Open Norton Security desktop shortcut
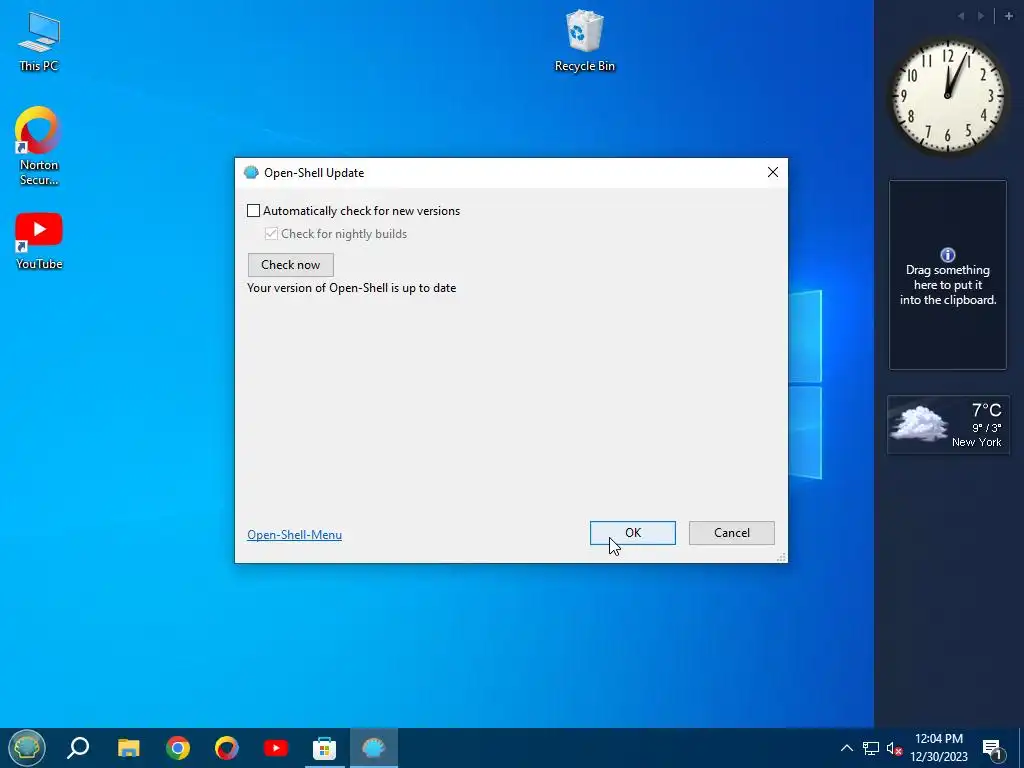The width and height of the screenshot is (1024, 768). (x=38, y=145)
